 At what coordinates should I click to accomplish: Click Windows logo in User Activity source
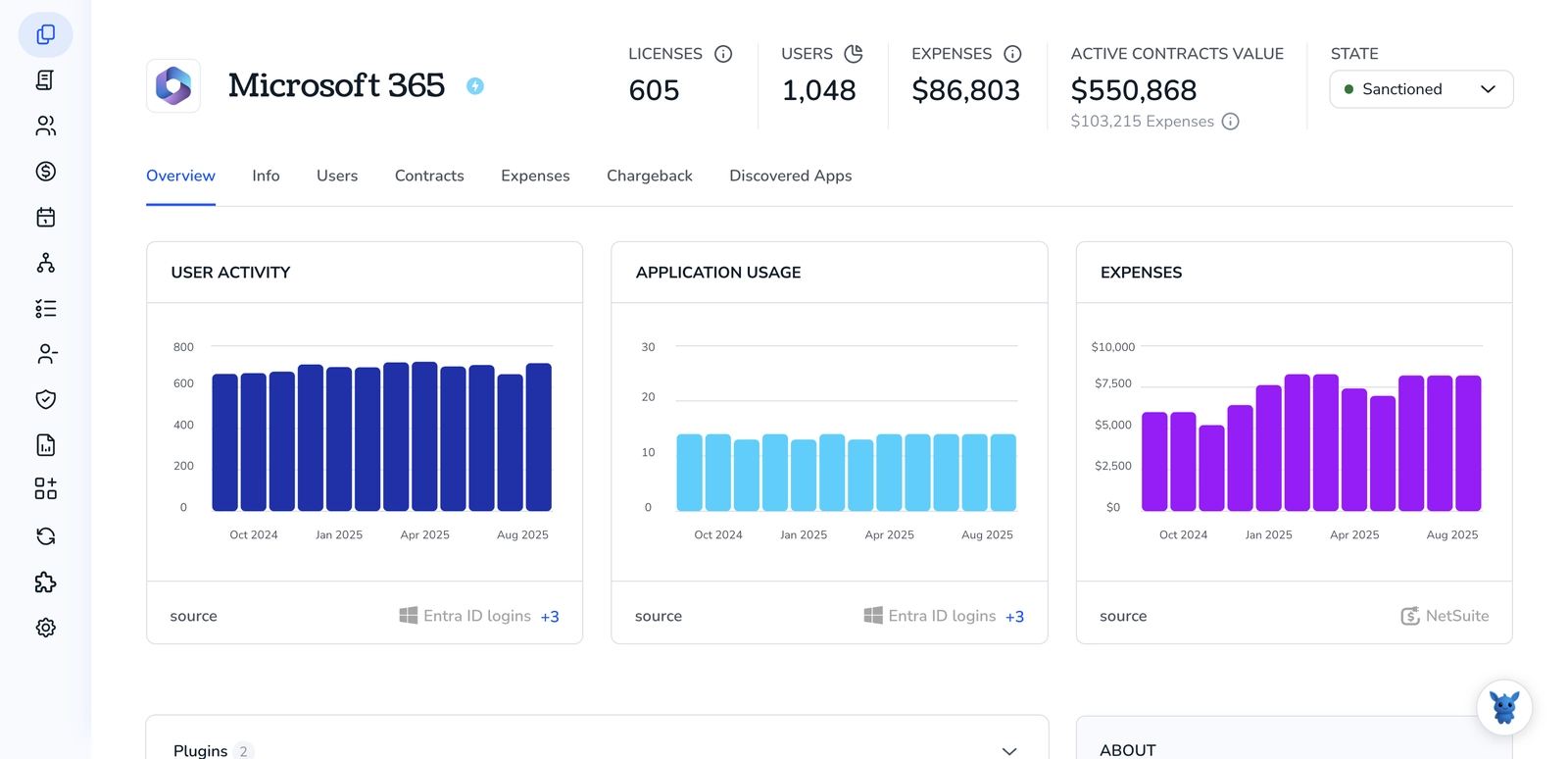point(408,615)
